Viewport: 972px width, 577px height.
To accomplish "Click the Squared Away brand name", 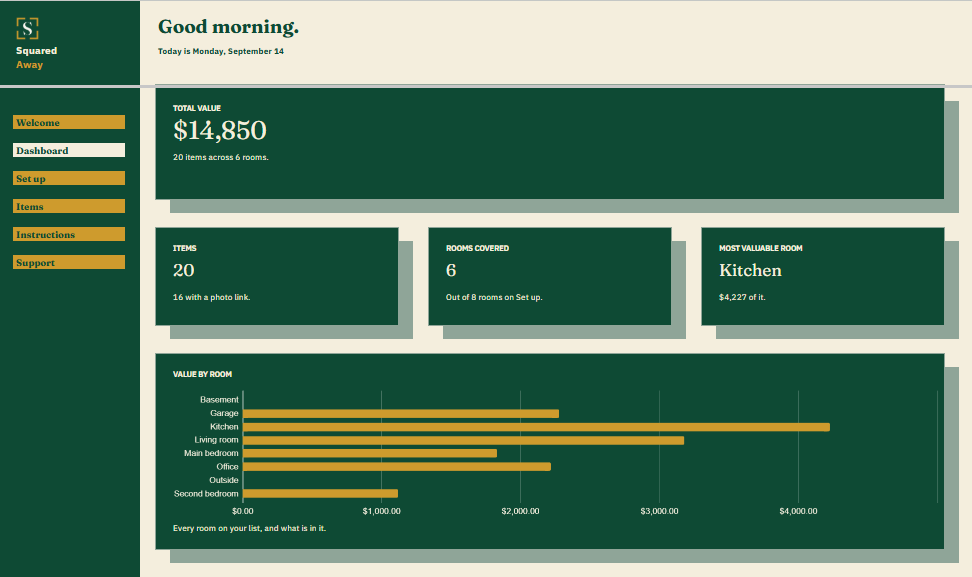I will tap(37, 58).
